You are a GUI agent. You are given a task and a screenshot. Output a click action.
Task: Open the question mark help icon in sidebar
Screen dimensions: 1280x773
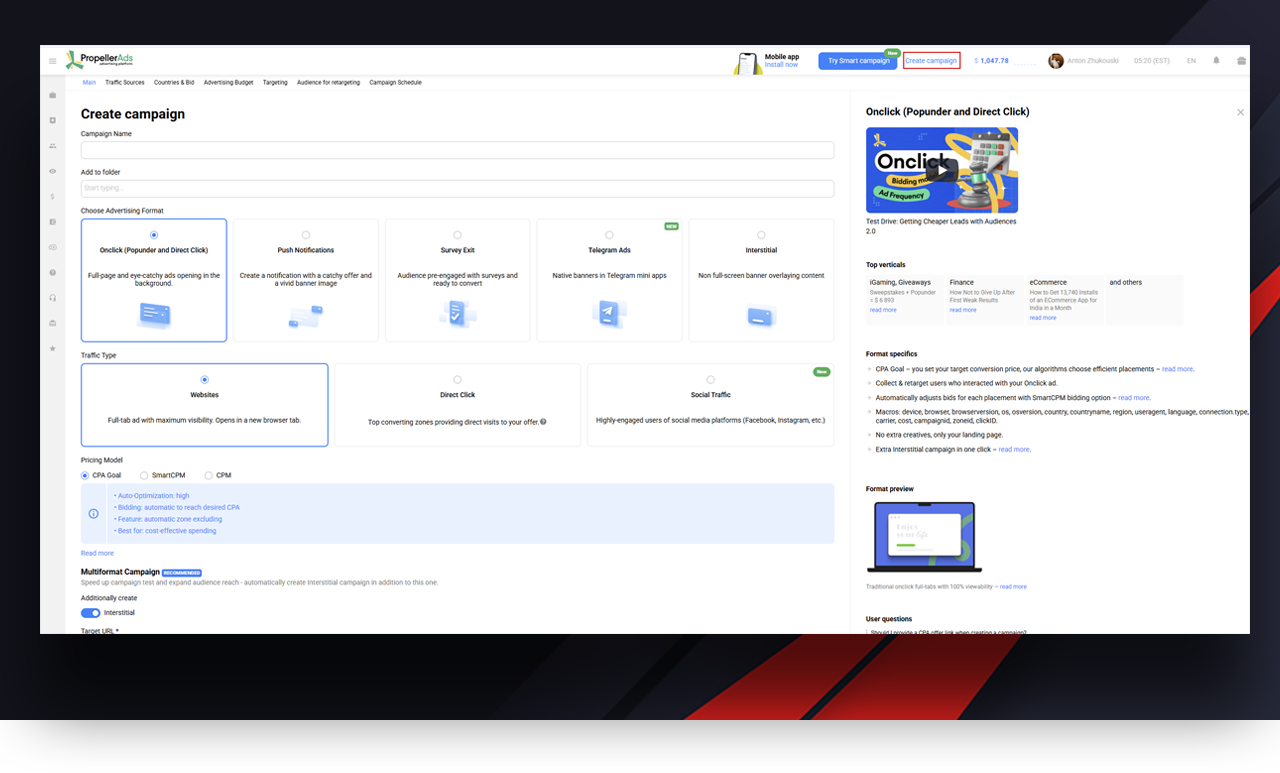click(x=53, y=272)
